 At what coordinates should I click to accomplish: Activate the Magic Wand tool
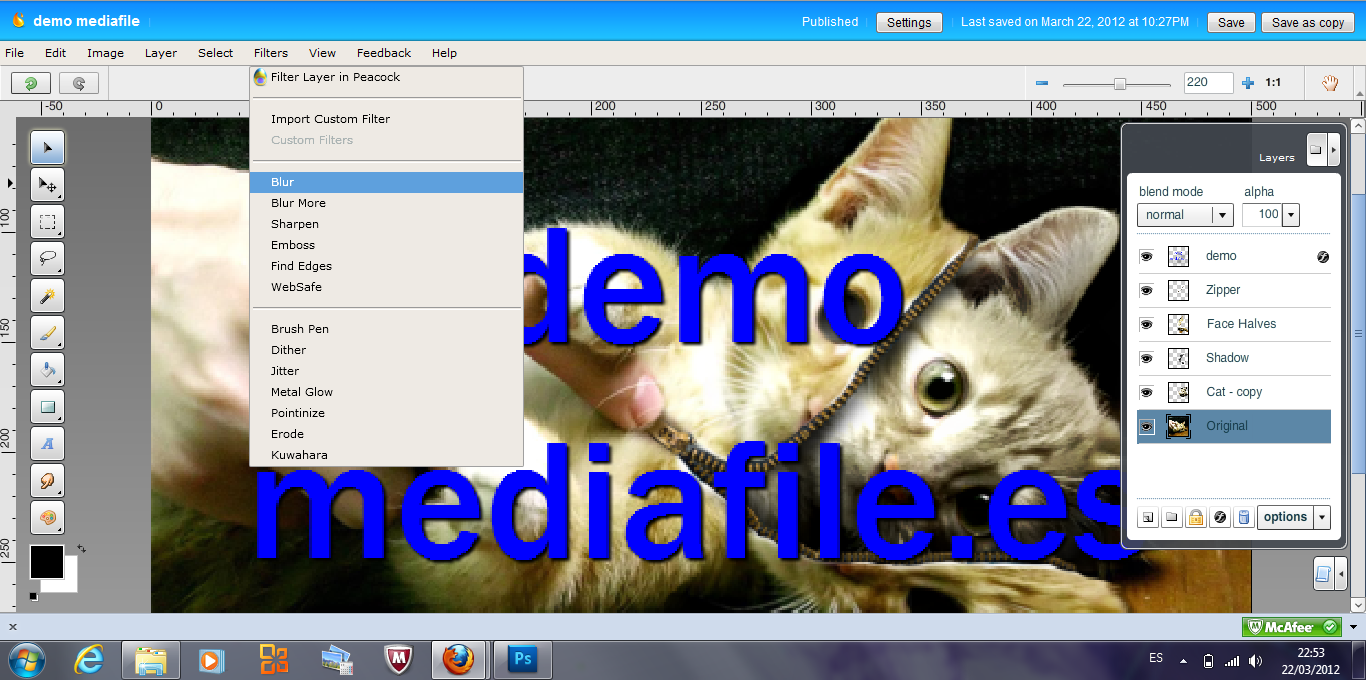point(47,295)
